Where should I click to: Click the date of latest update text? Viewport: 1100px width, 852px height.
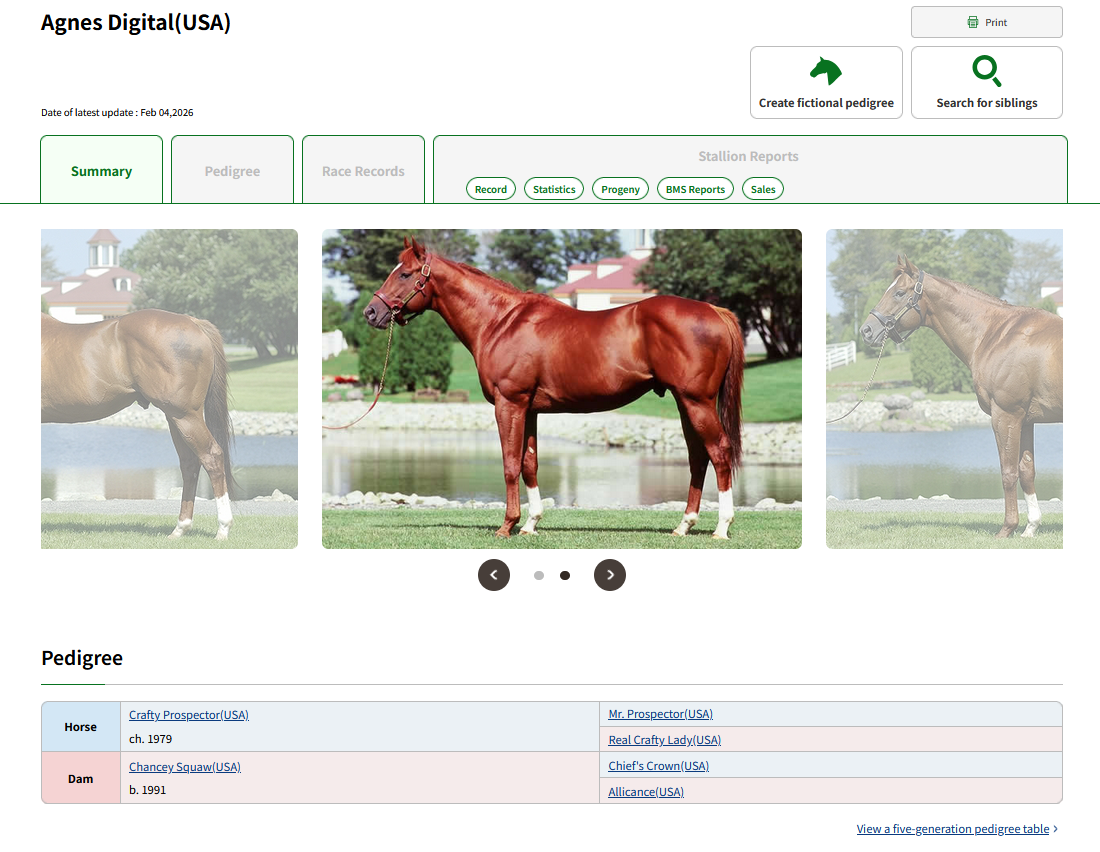click(x=117, y=112)
